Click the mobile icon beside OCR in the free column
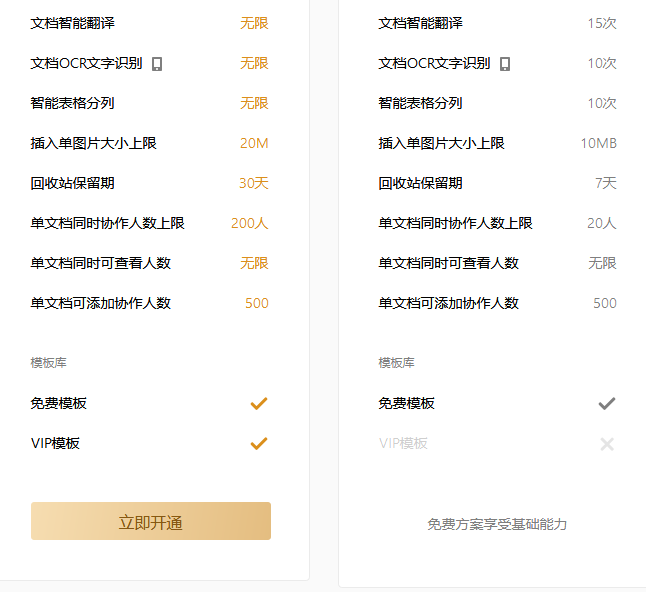This screenshot has height=592, width=646. [505, 64]
